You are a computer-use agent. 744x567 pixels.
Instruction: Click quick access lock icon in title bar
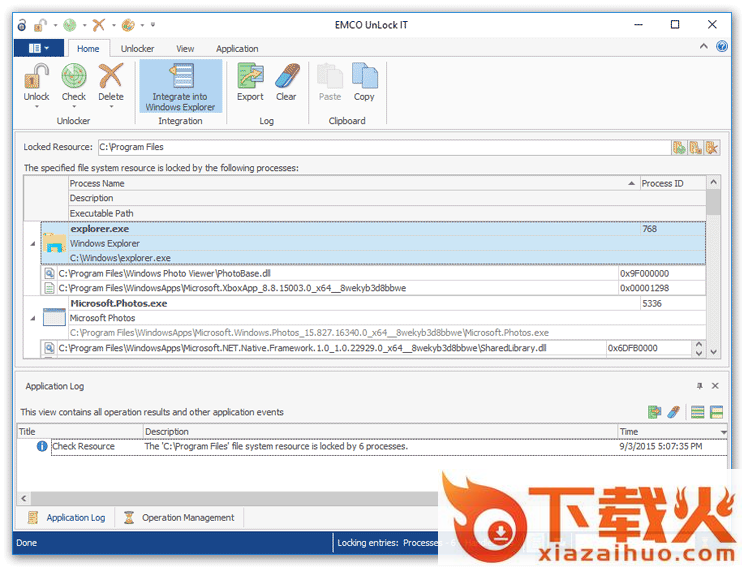22,25
